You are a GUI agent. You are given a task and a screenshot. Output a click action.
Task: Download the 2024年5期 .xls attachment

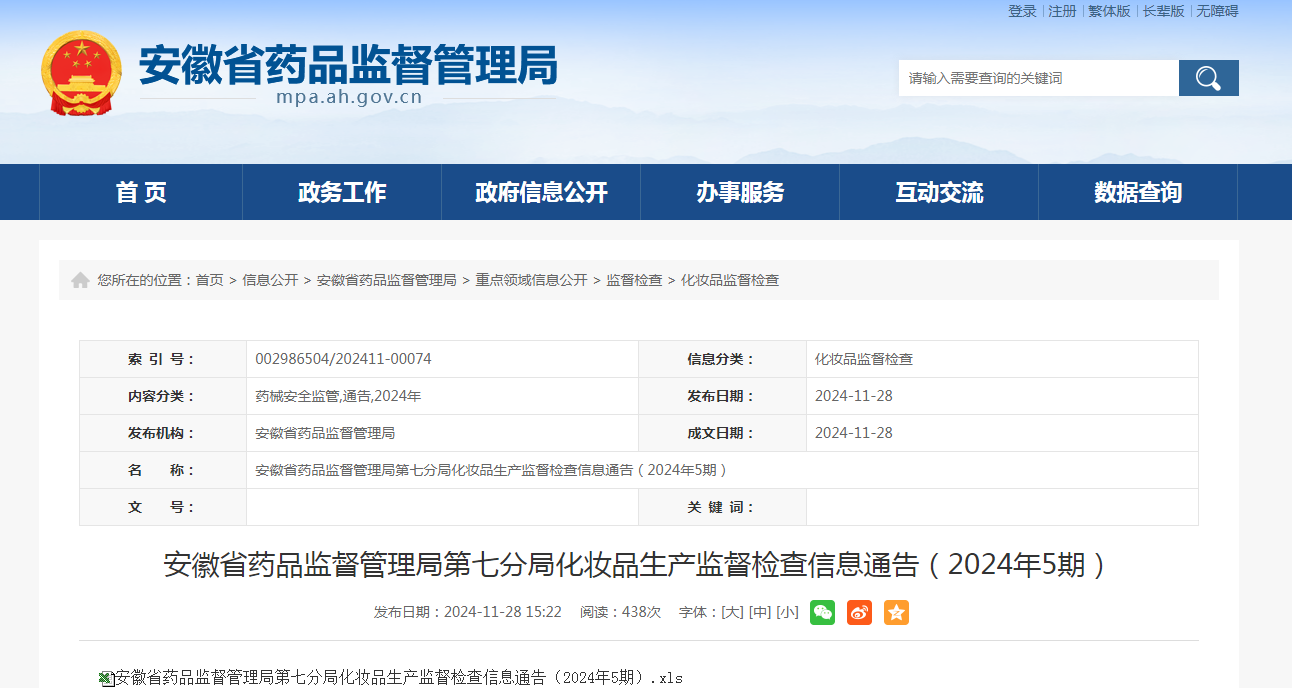[399, 678]
